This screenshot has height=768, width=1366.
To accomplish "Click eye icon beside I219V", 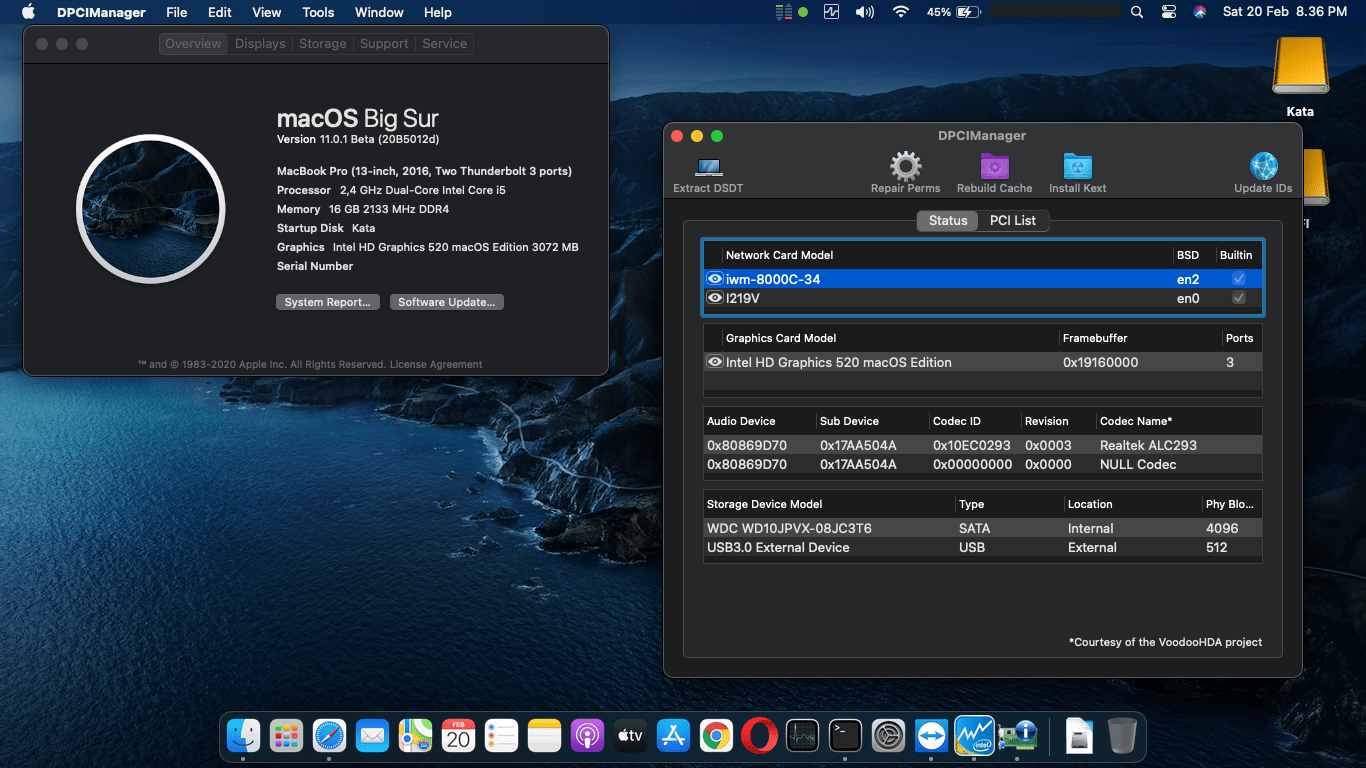I will (715, 298).
